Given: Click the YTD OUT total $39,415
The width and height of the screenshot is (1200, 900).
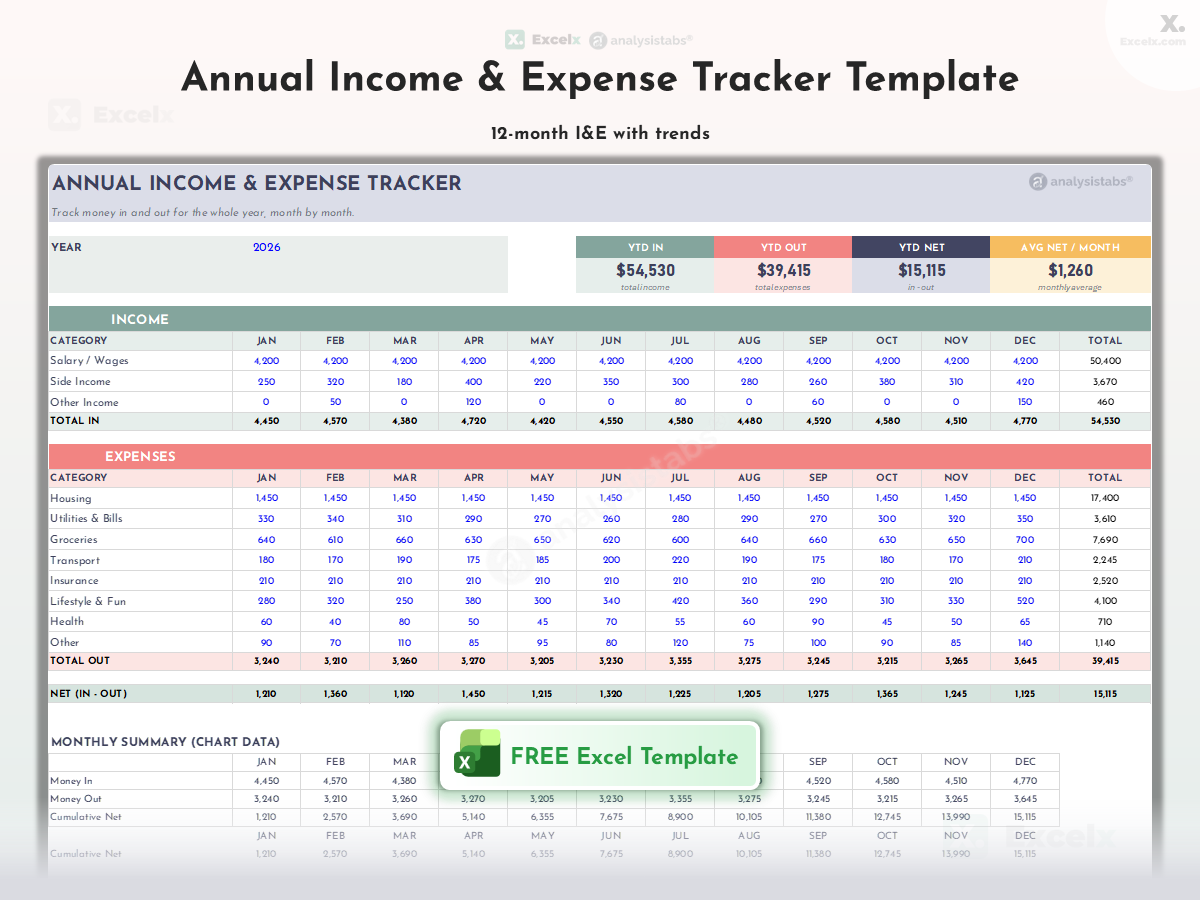Looking at the screenshot, I should click(x=783, y=270).
